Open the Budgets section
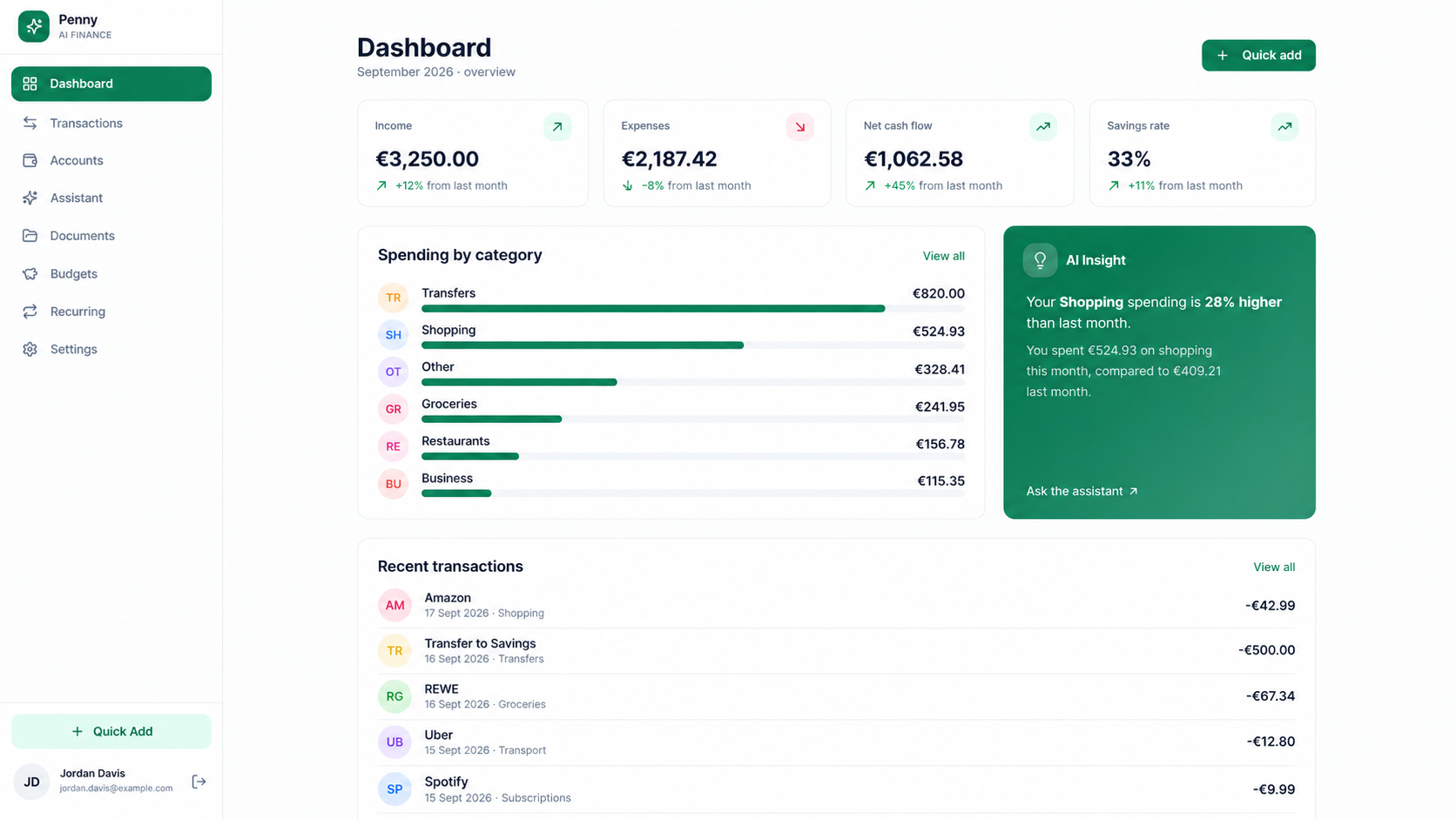 point(111,273)
